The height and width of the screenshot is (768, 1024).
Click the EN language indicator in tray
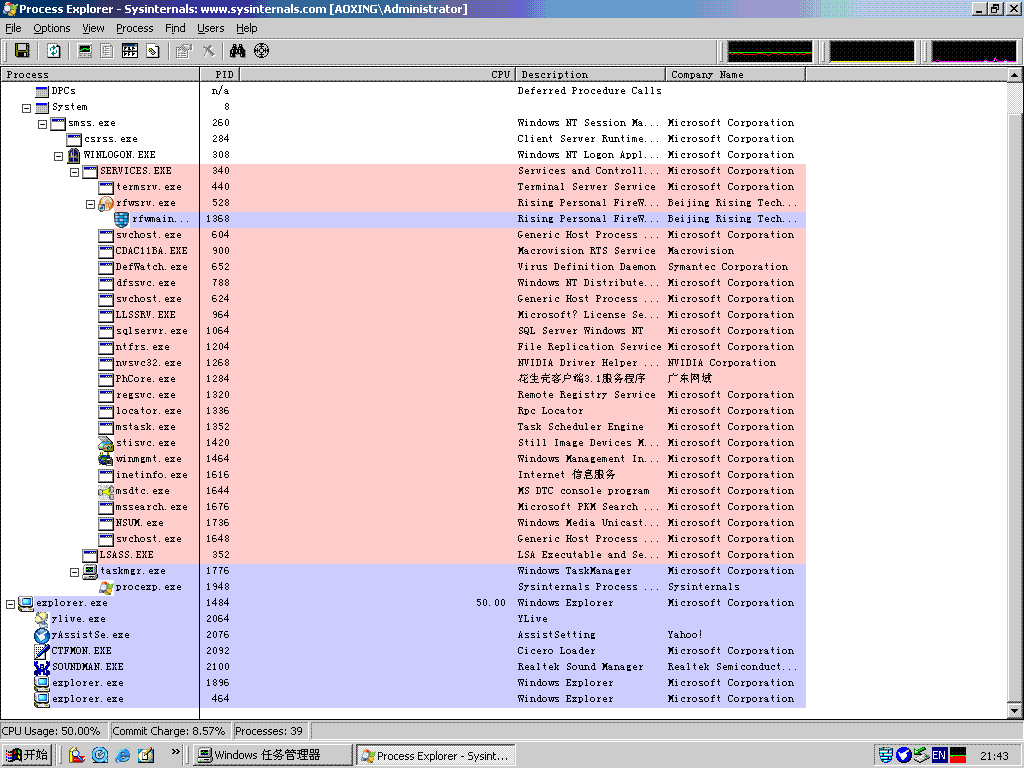pos(939,755)
